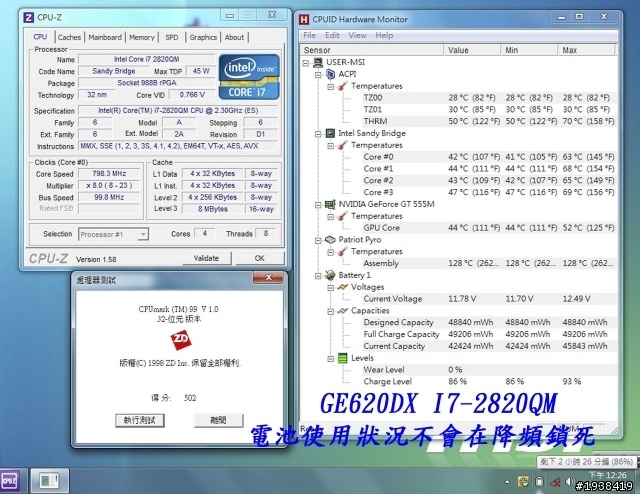The height and width of the screenshot is (494, 640).
Task: Open the second taskbar application button
Action: click(x=49, y=481)
